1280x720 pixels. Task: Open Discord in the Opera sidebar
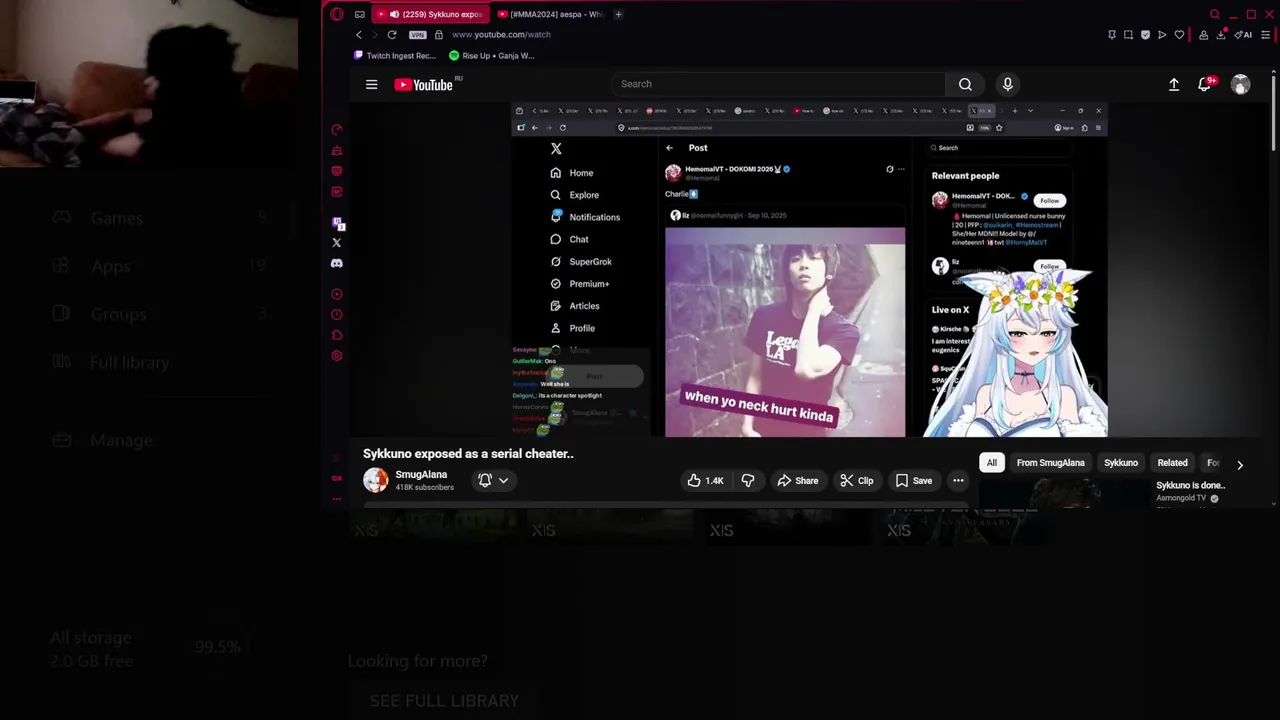pos(337,264)
